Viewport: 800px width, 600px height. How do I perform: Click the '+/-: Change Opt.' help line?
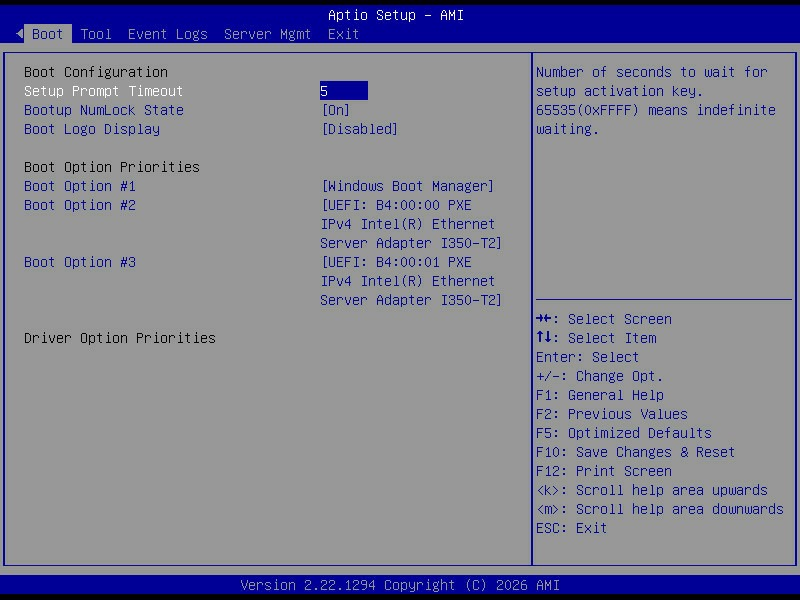599,377
